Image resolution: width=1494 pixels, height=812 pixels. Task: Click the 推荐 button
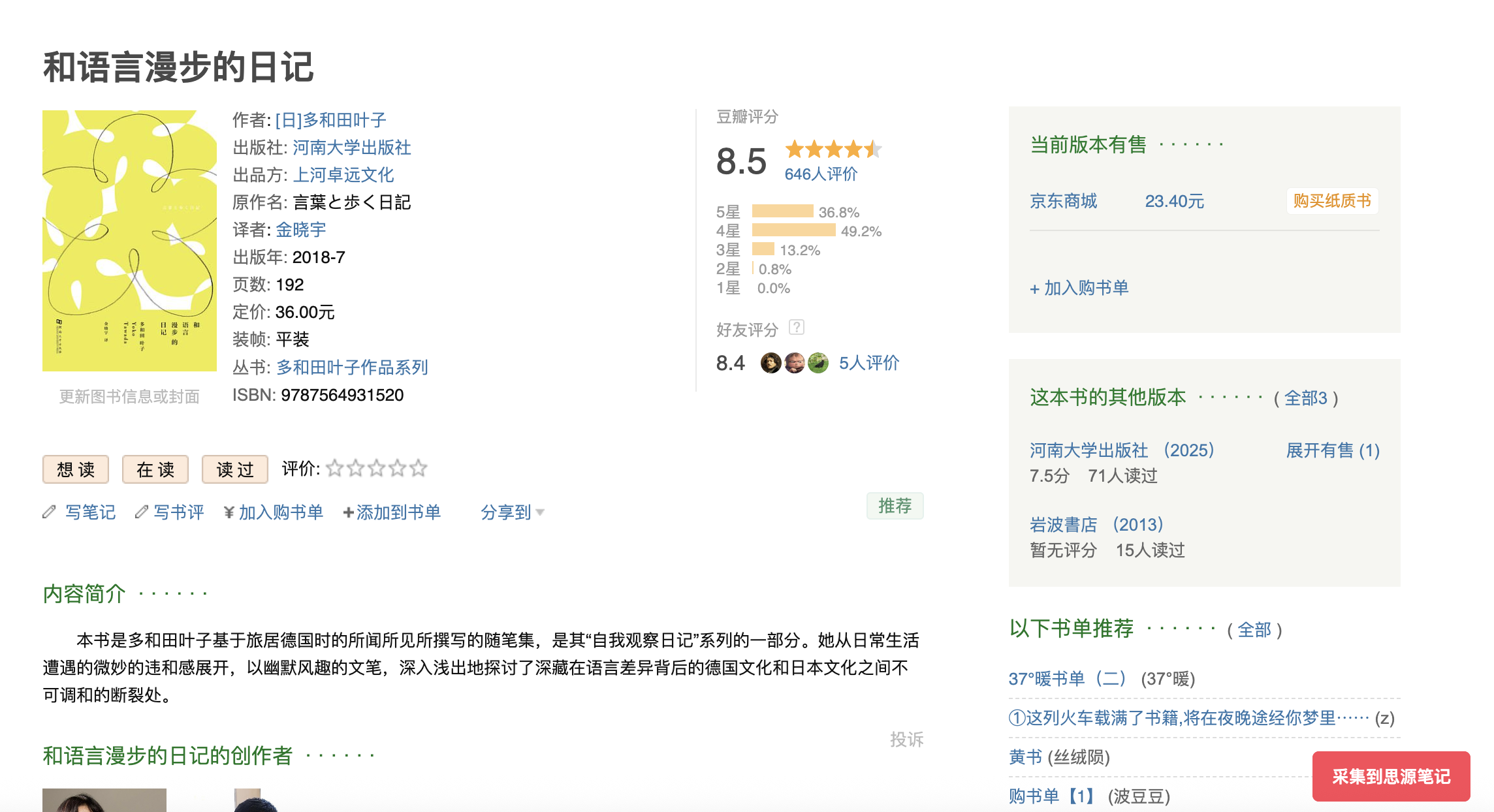(895, 506)
